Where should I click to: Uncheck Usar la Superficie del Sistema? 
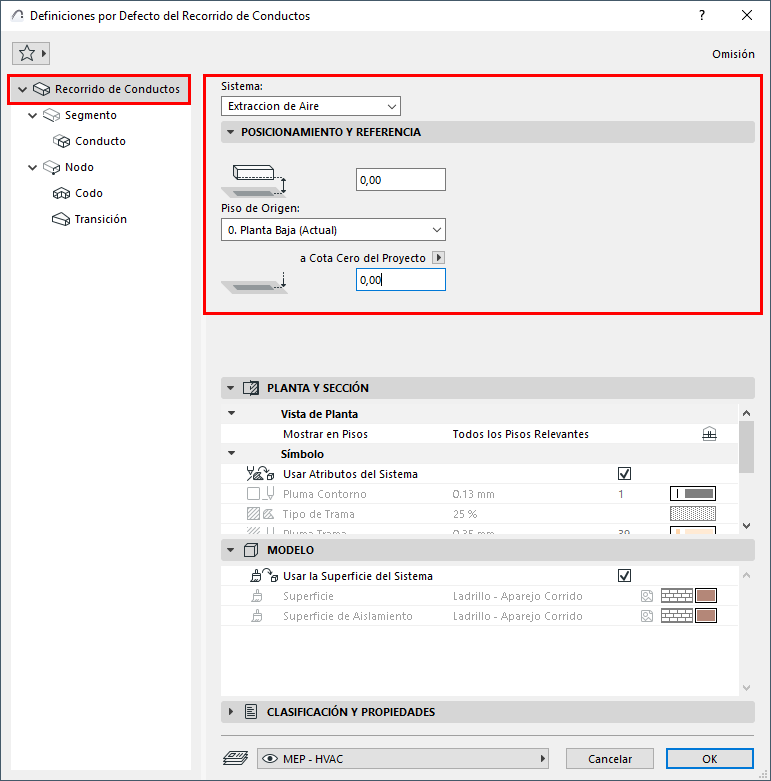(x=624, y=576)
